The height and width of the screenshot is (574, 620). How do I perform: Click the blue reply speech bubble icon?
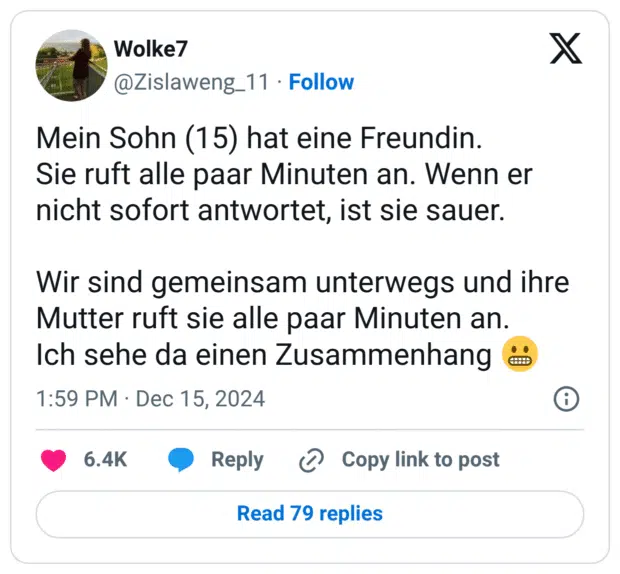[181, 460]
